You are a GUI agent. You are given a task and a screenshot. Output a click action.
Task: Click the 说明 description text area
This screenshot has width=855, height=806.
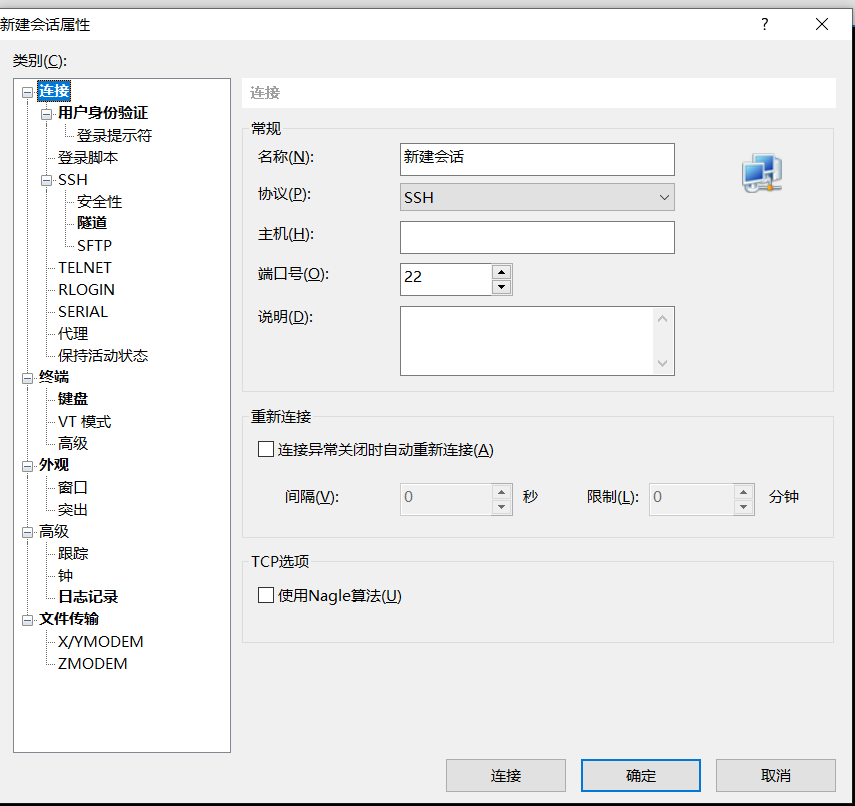coord(527,341)
